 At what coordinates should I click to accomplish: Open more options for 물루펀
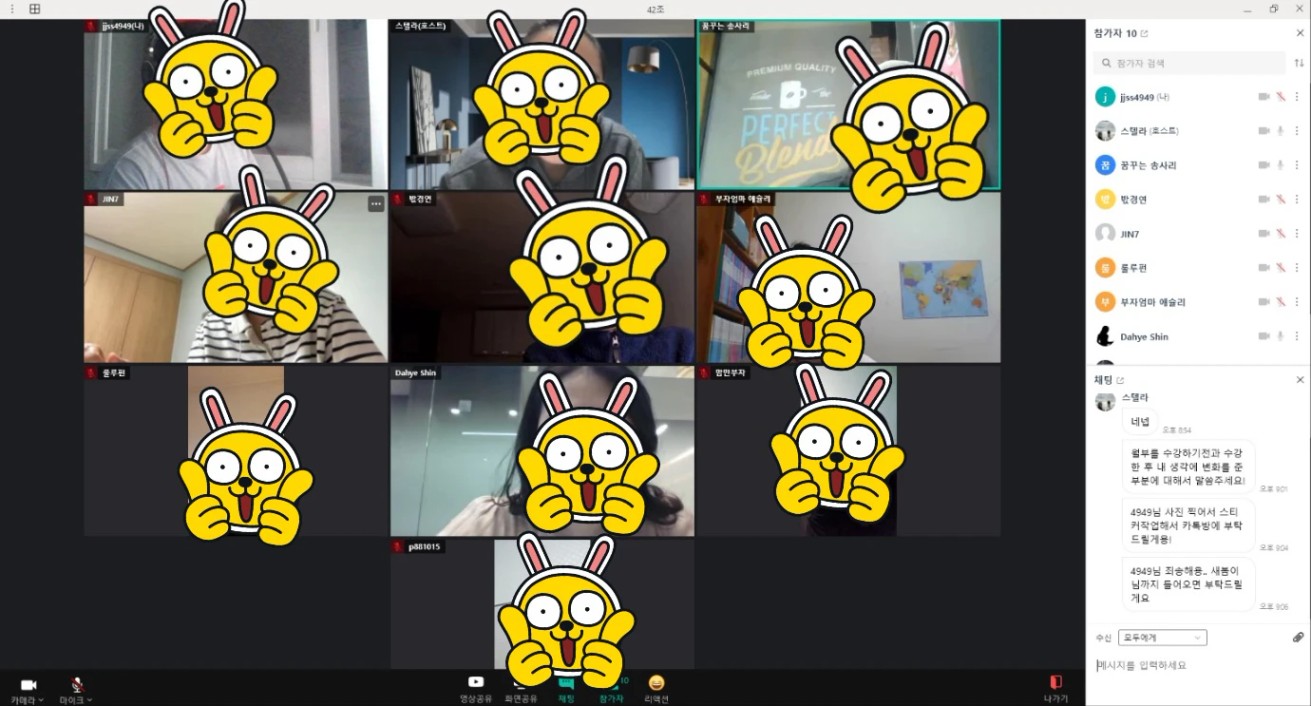tap(1298, 268)
